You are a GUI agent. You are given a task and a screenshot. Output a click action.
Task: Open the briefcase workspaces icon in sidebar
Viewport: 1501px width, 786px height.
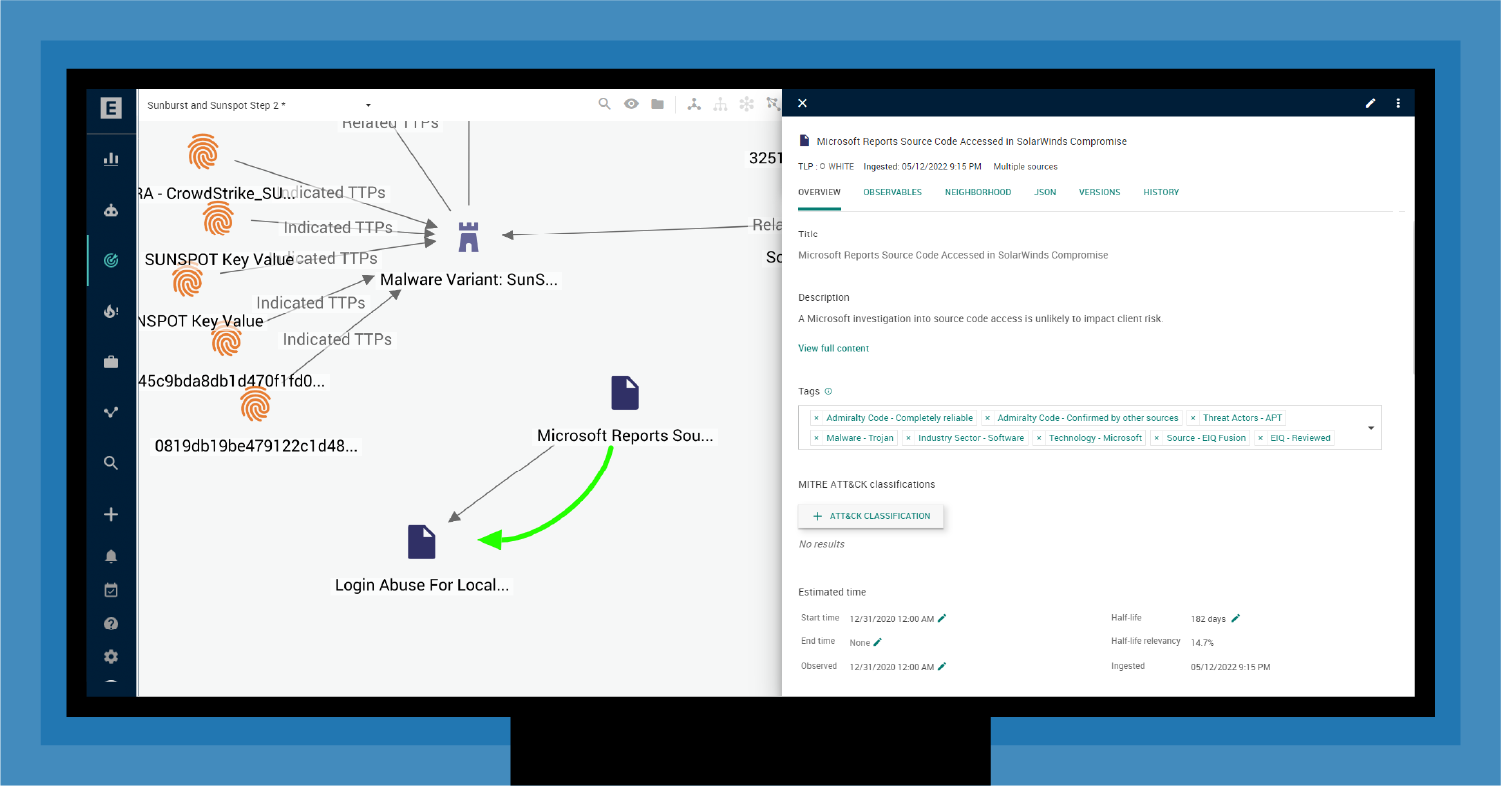click(111, 362)
